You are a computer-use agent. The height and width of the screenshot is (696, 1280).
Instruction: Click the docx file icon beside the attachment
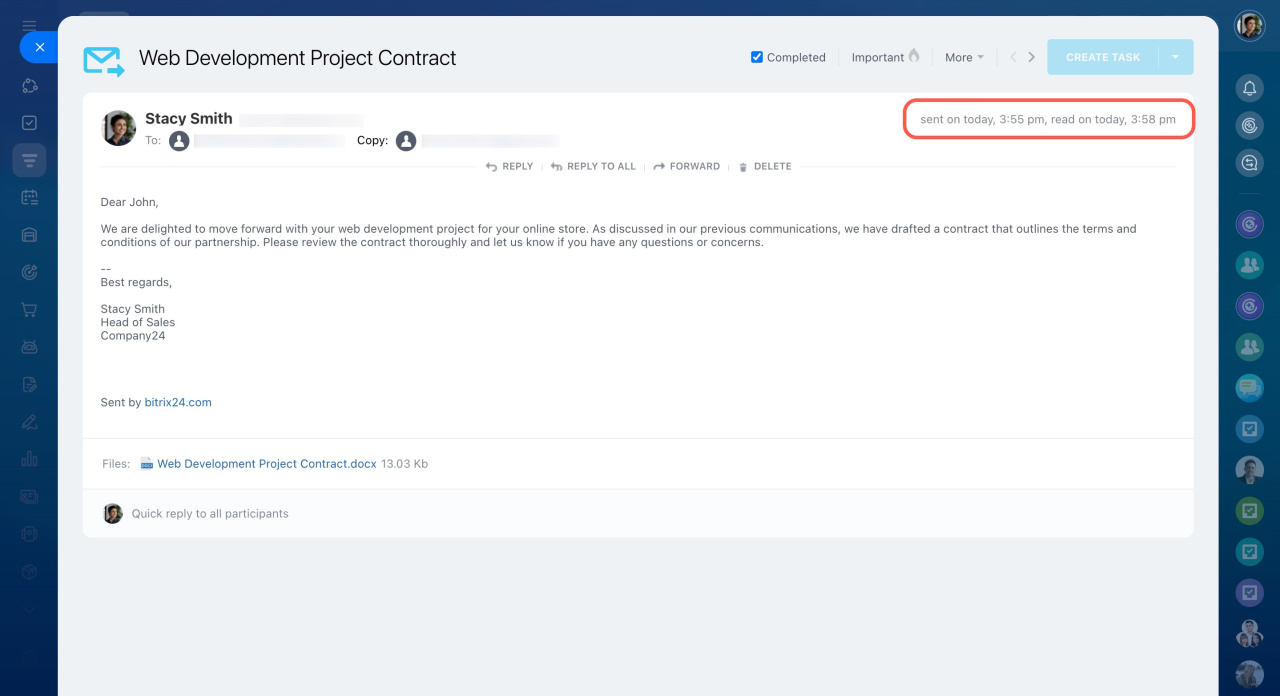(147, 464)
